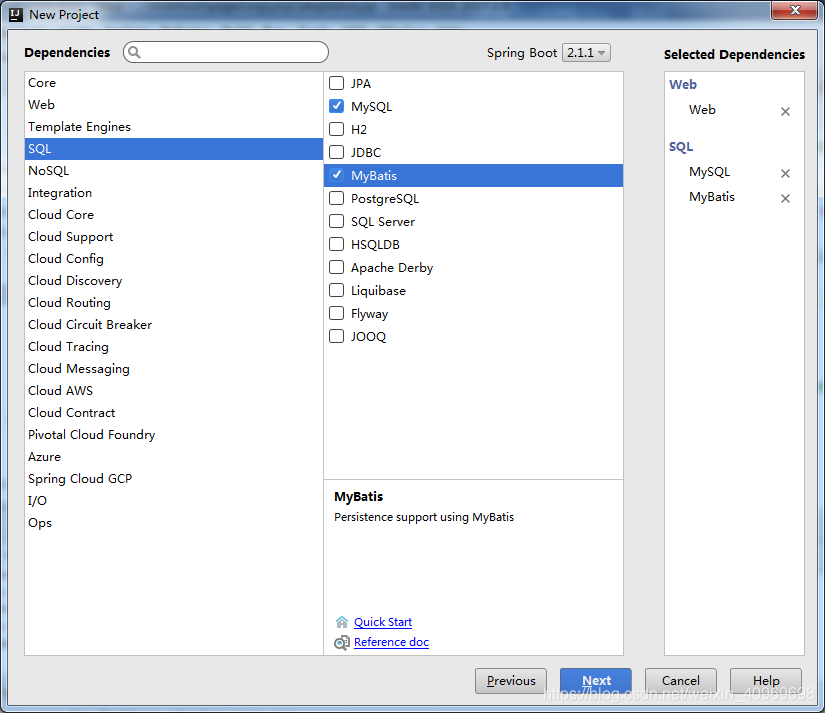The height and width of the screenshot is (713, 825).
Task: Click the Quick Start home icon
Action: coord(341,622)
